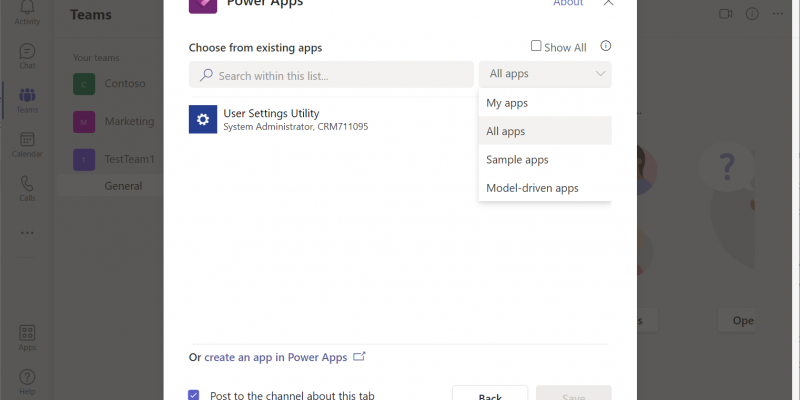The image size is (800, 400).
Task: Collapse the All apps filter dropdown
Action: [545, 74]
